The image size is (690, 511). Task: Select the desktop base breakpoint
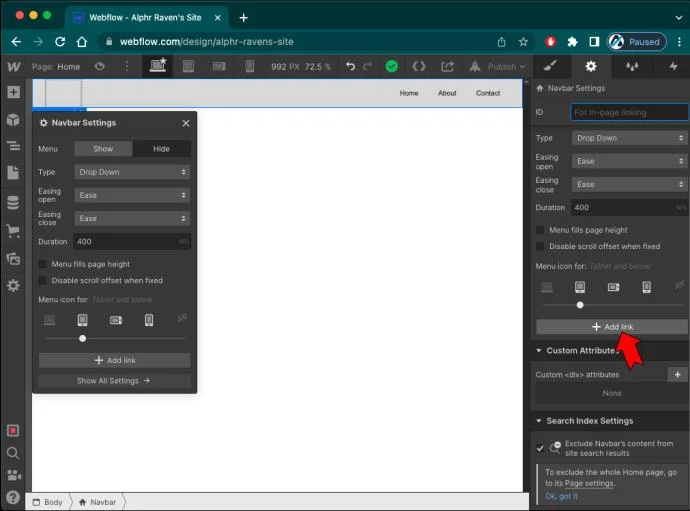coord(158,66)
